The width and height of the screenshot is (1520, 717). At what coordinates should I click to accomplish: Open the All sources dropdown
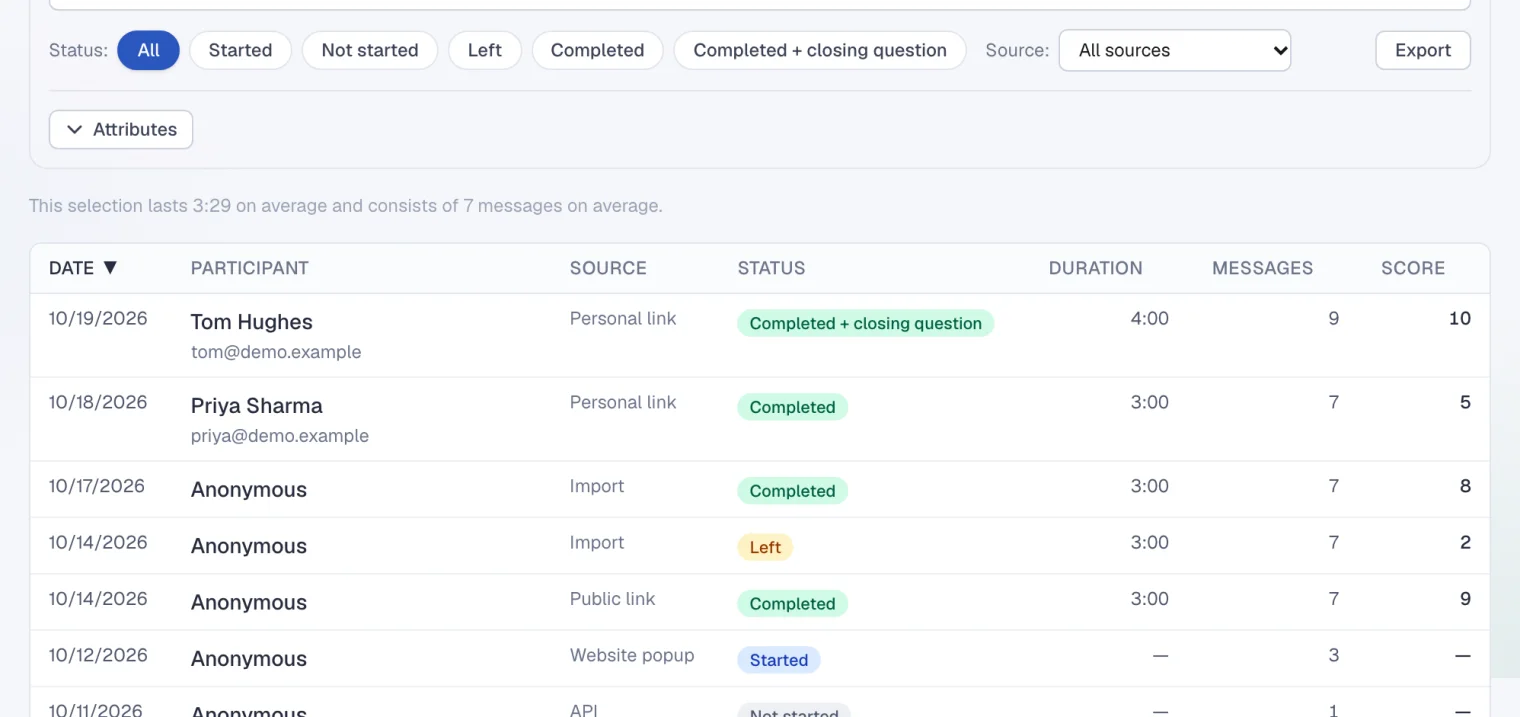tap(1174, 50)
